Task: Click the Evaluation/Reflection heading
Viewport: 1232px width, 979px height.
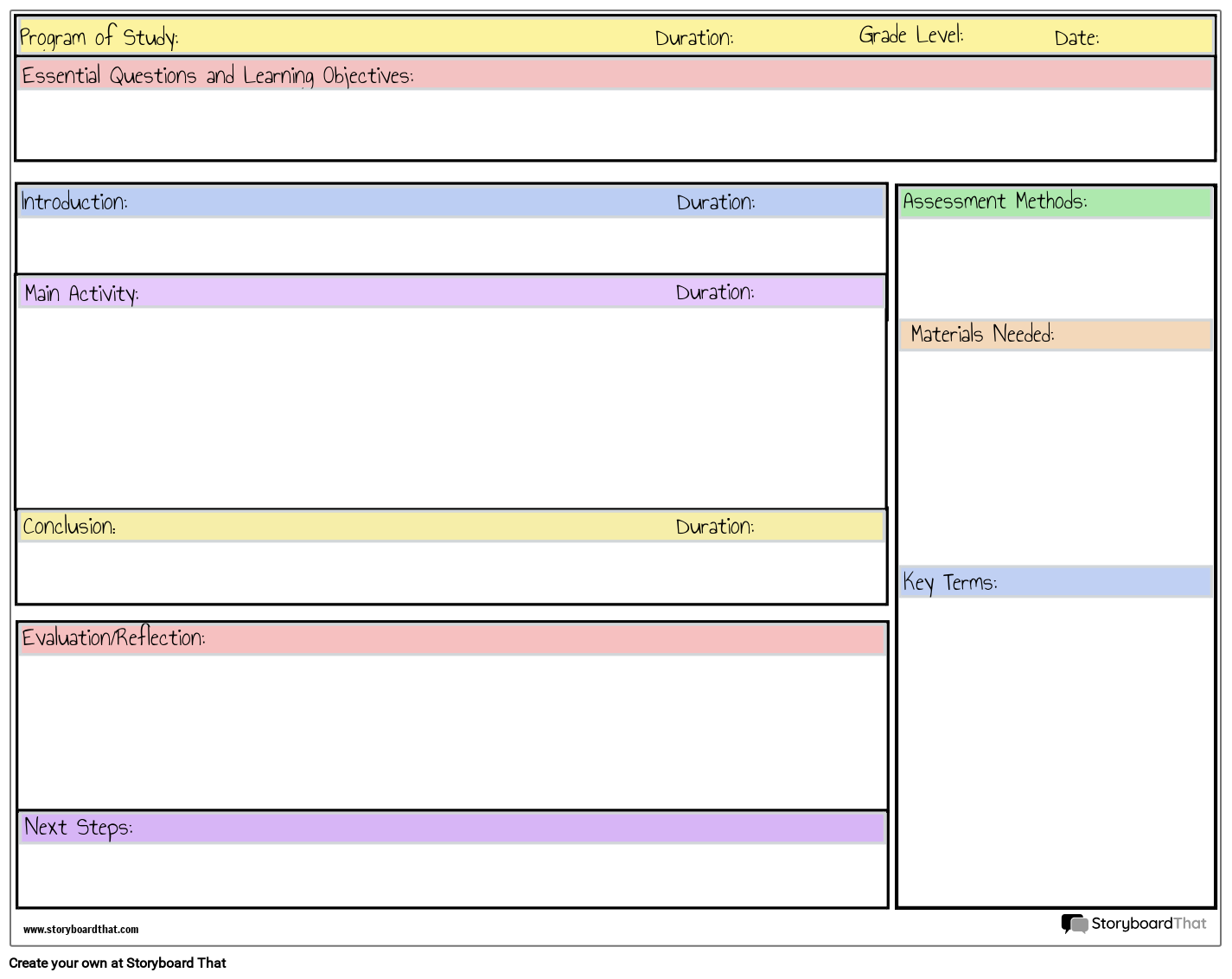Action: pos(113,638)
